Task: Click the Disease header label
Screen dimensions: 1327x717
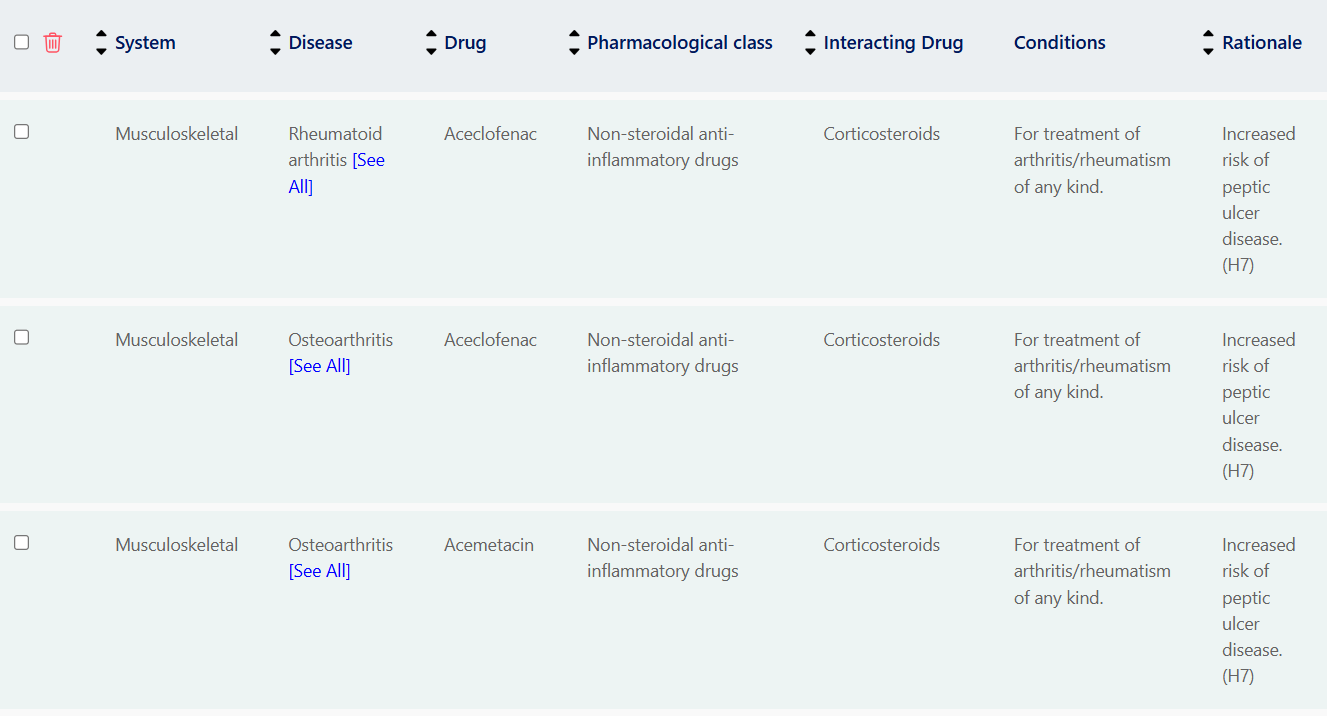Action: (x=320, y=43)
